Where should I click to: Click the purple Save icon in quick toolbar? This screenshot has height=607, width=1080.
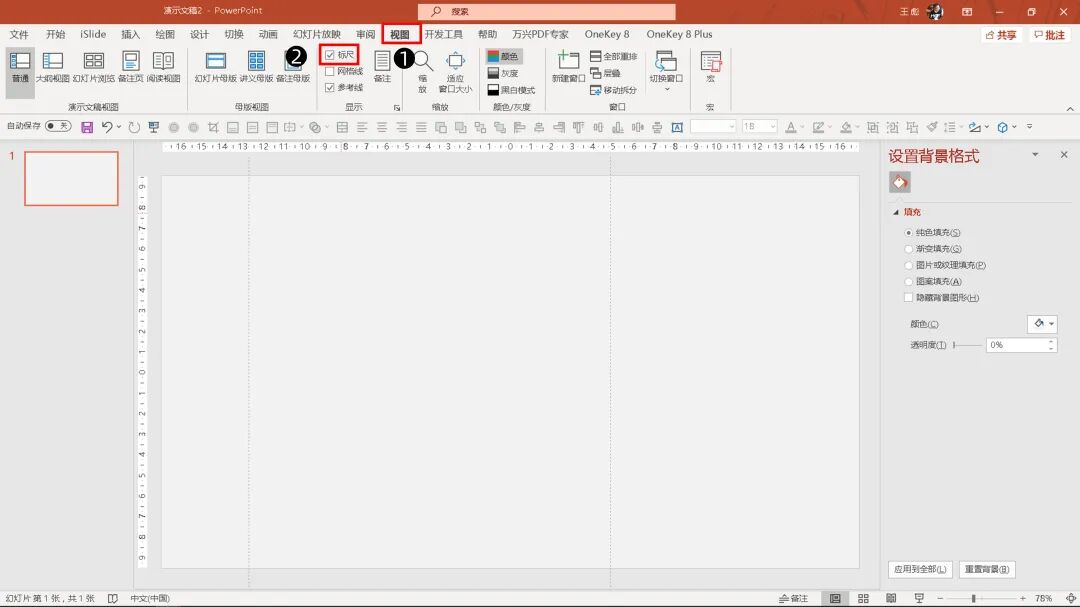point(87,127)
